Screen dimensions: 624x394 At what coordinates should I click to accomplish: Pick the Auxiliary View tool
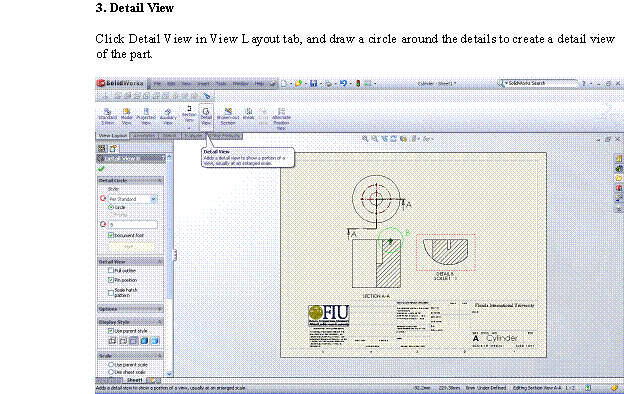[x=168, y=116]
